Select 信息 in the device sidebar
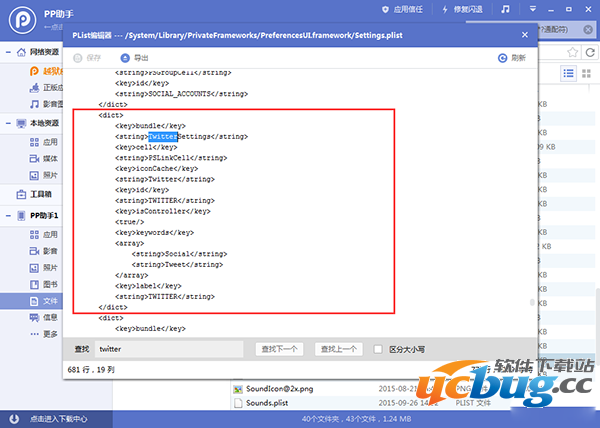This screenshot has height=428, width=600. pyautogui.click(x=49, y=317)
